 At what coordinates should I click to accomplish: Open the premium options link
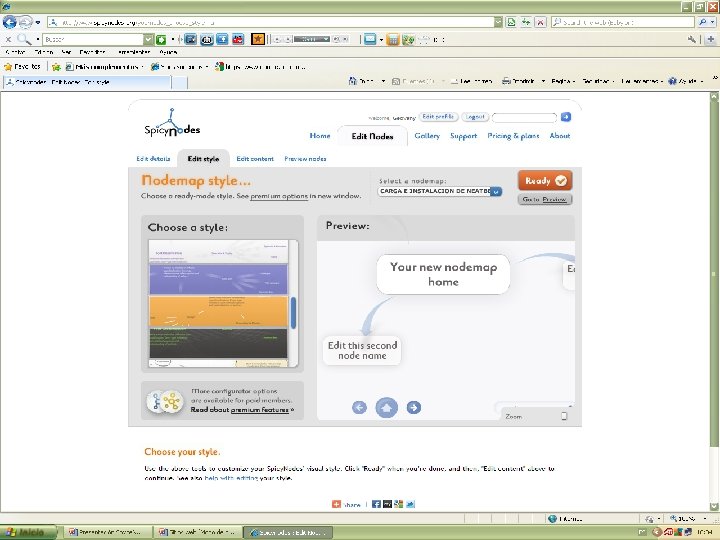tap(279, 196)
